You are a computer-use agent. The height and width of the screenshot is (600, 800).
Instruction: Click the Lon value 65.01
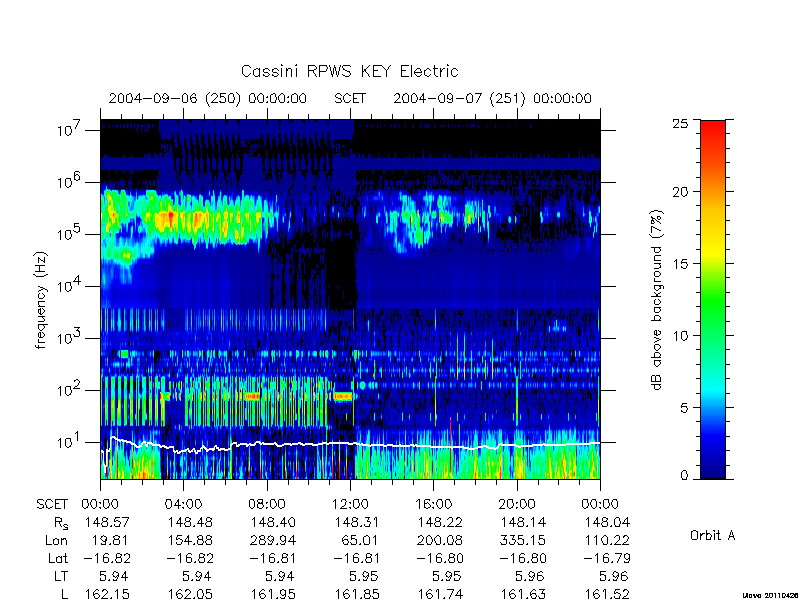click(360, 540)
